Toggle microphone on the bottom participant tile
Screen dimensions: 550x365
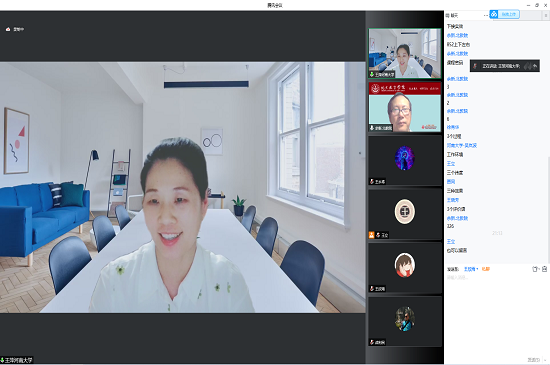[372, 342]
